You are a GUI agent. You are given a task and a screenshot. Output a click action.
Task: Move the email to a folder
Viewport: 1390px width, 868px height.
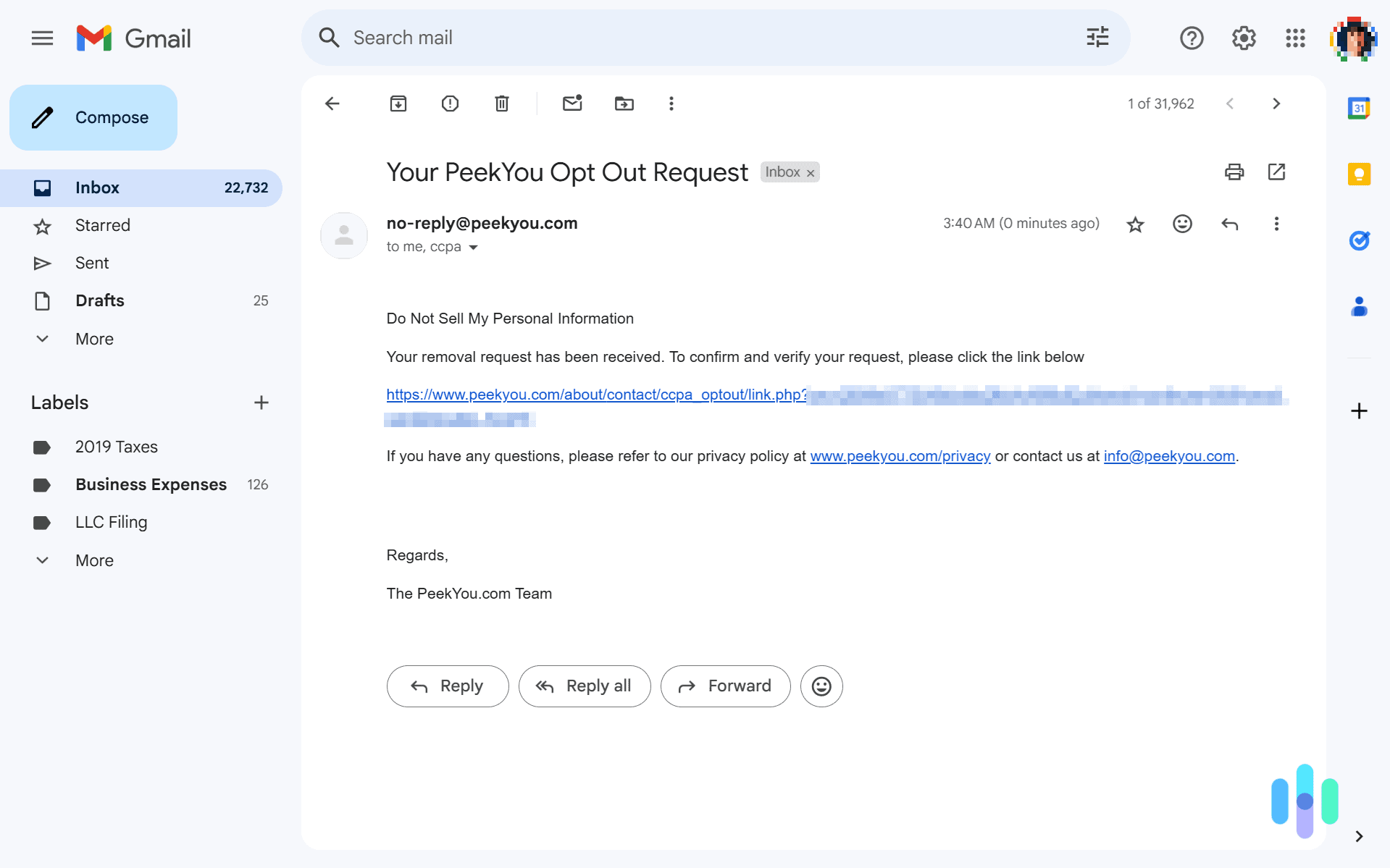point(624,104)
